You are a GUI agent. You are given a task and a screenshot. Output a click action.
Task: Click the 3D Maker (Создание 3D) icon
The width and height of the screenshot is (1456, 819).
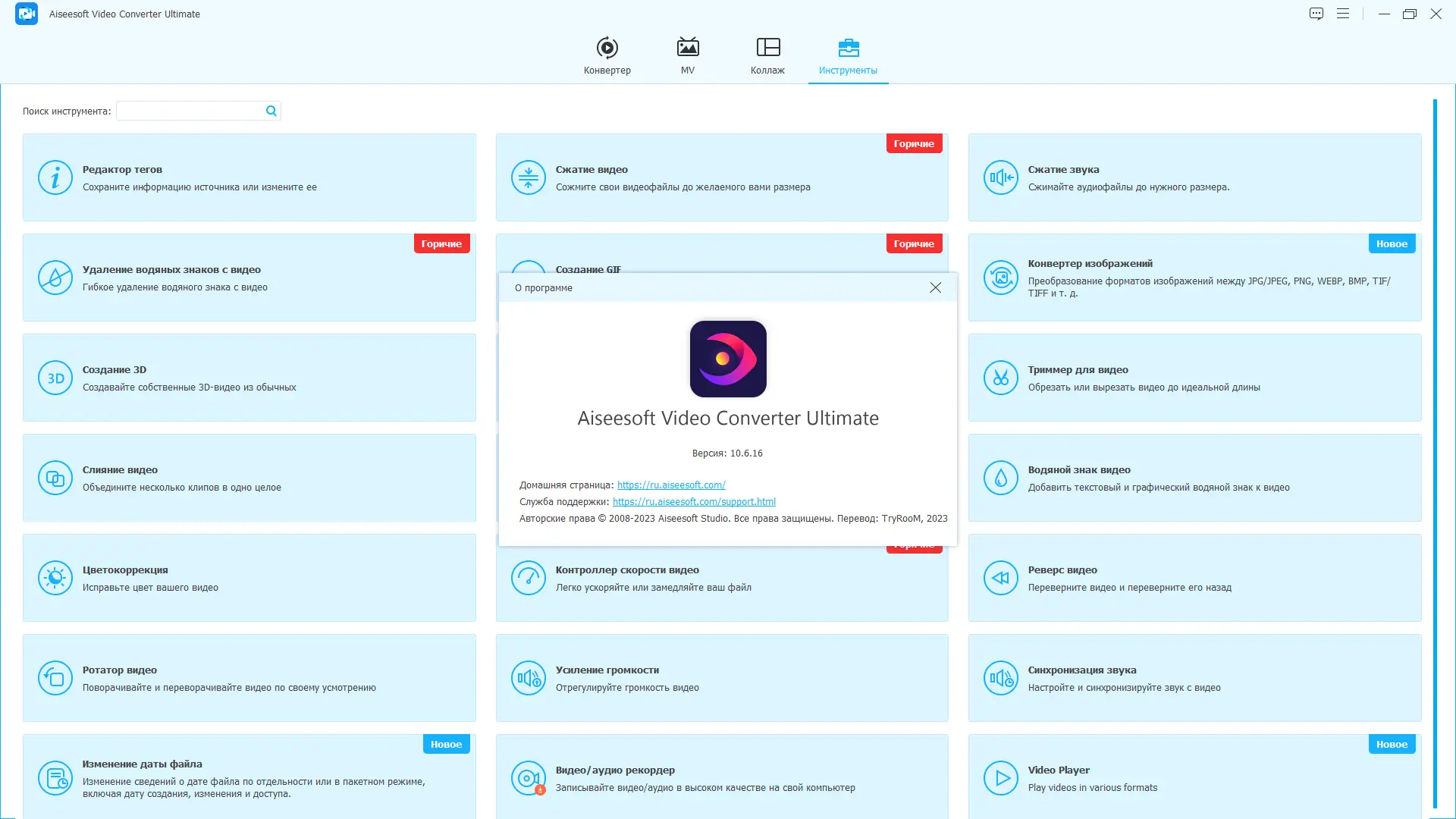[x=55, y=378]
